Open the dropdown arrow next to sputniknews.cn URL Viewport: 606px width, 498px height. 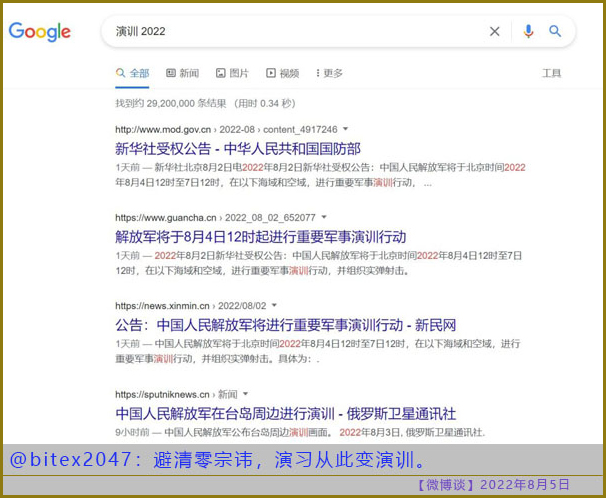click(245, 394)
